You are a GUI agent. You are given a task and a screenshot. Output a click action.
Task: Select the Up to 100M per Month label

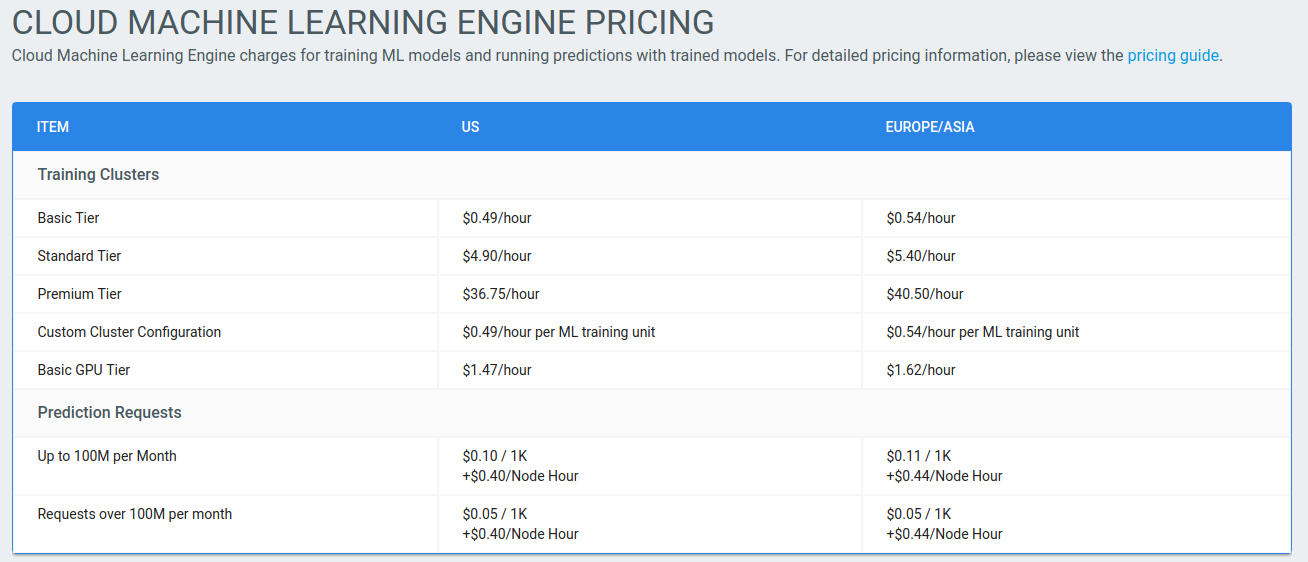pos(107,456)
